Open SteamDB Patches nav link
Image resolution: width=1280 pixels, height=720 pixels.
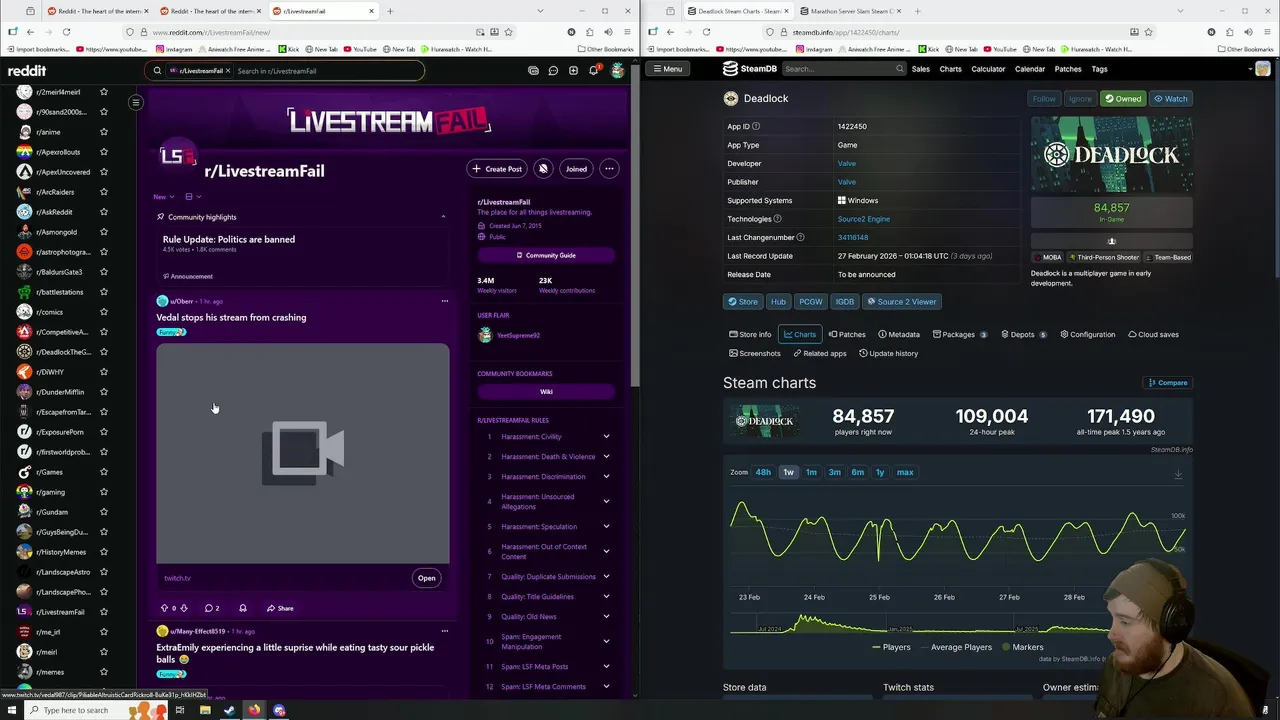point(1068,69)
